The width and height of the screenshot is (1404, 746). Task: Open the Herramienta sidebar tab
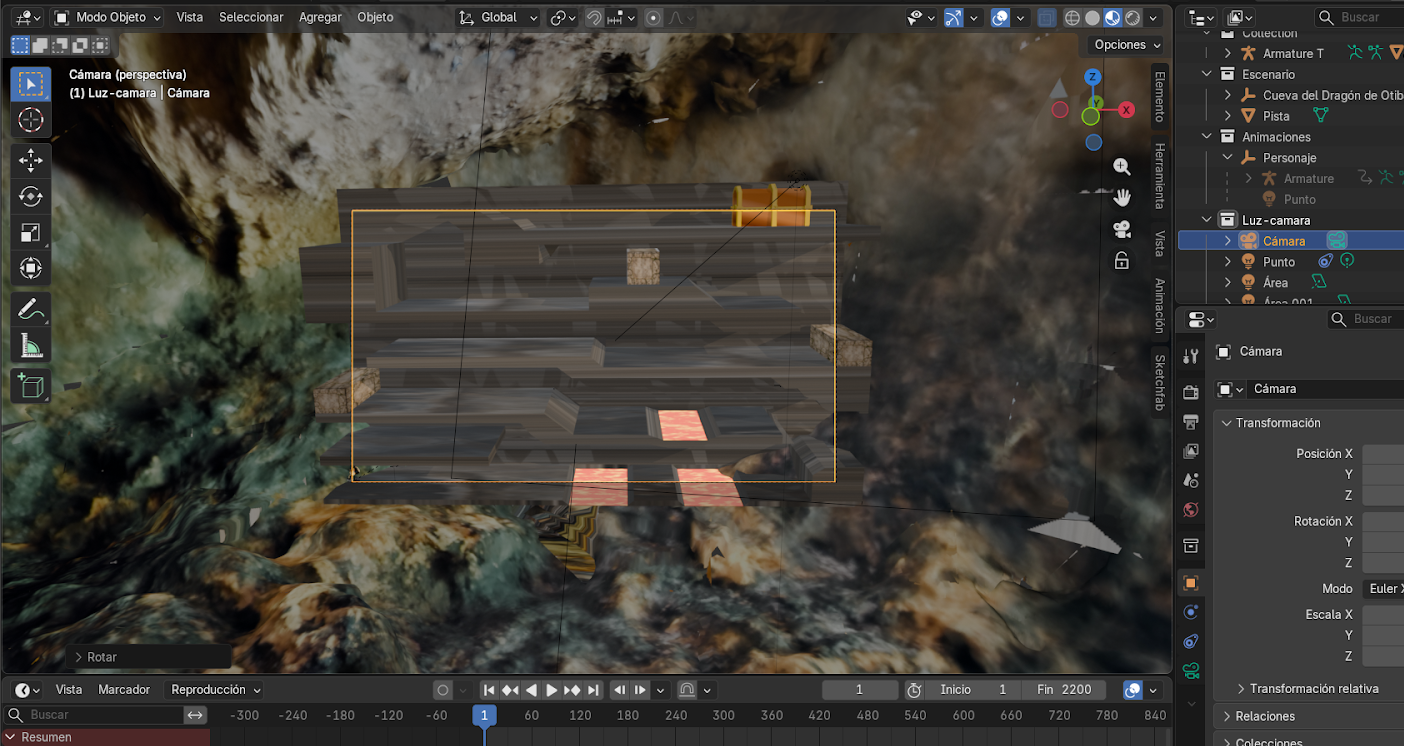pos(1160,176)
